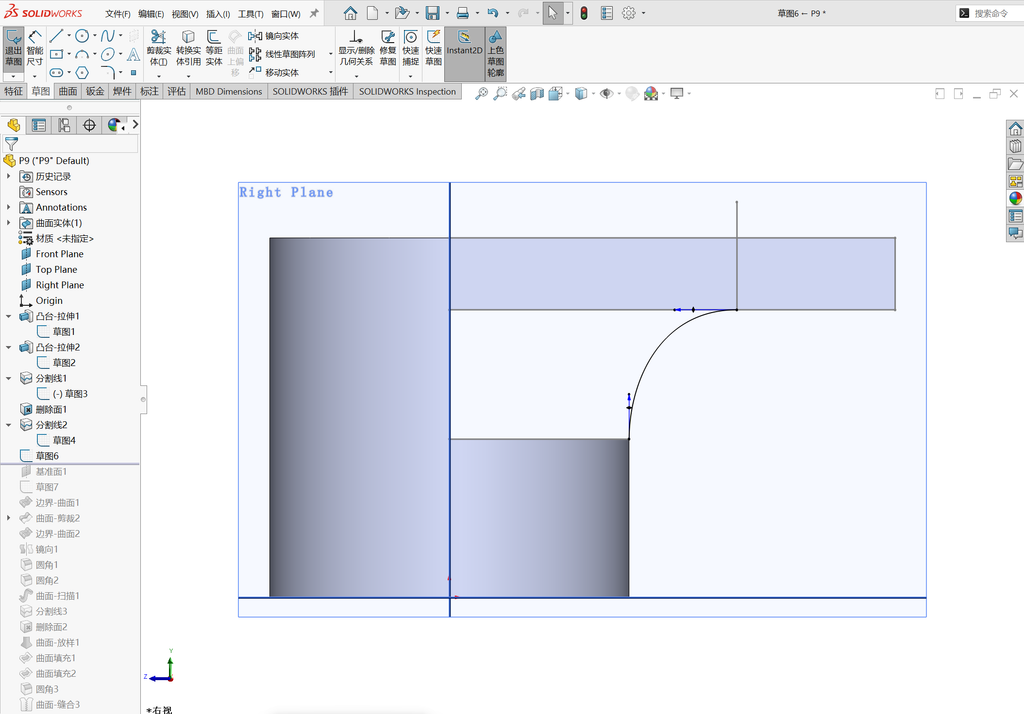Click Mirror Entities (镜向实体)
This screenshot has width=1024, height=714.
click(x=274, y=36)
